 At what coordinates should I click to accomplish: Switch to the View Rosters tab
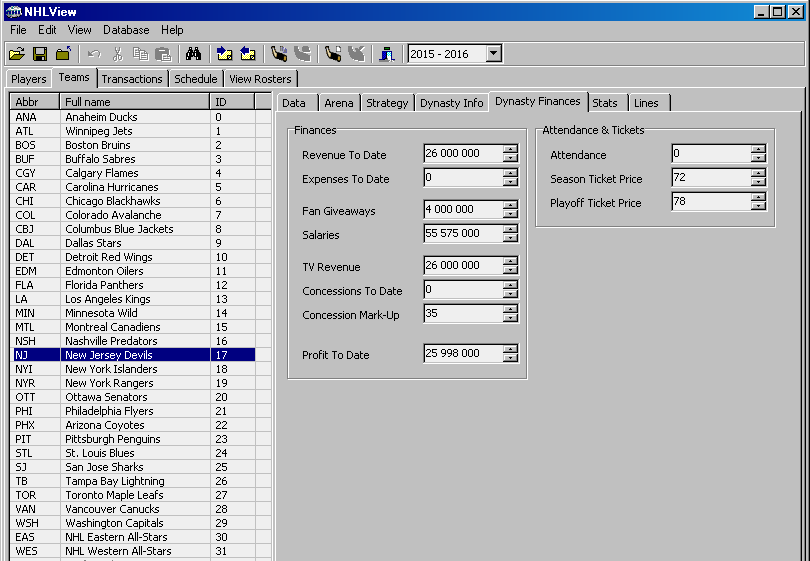(x=260, y=79)
